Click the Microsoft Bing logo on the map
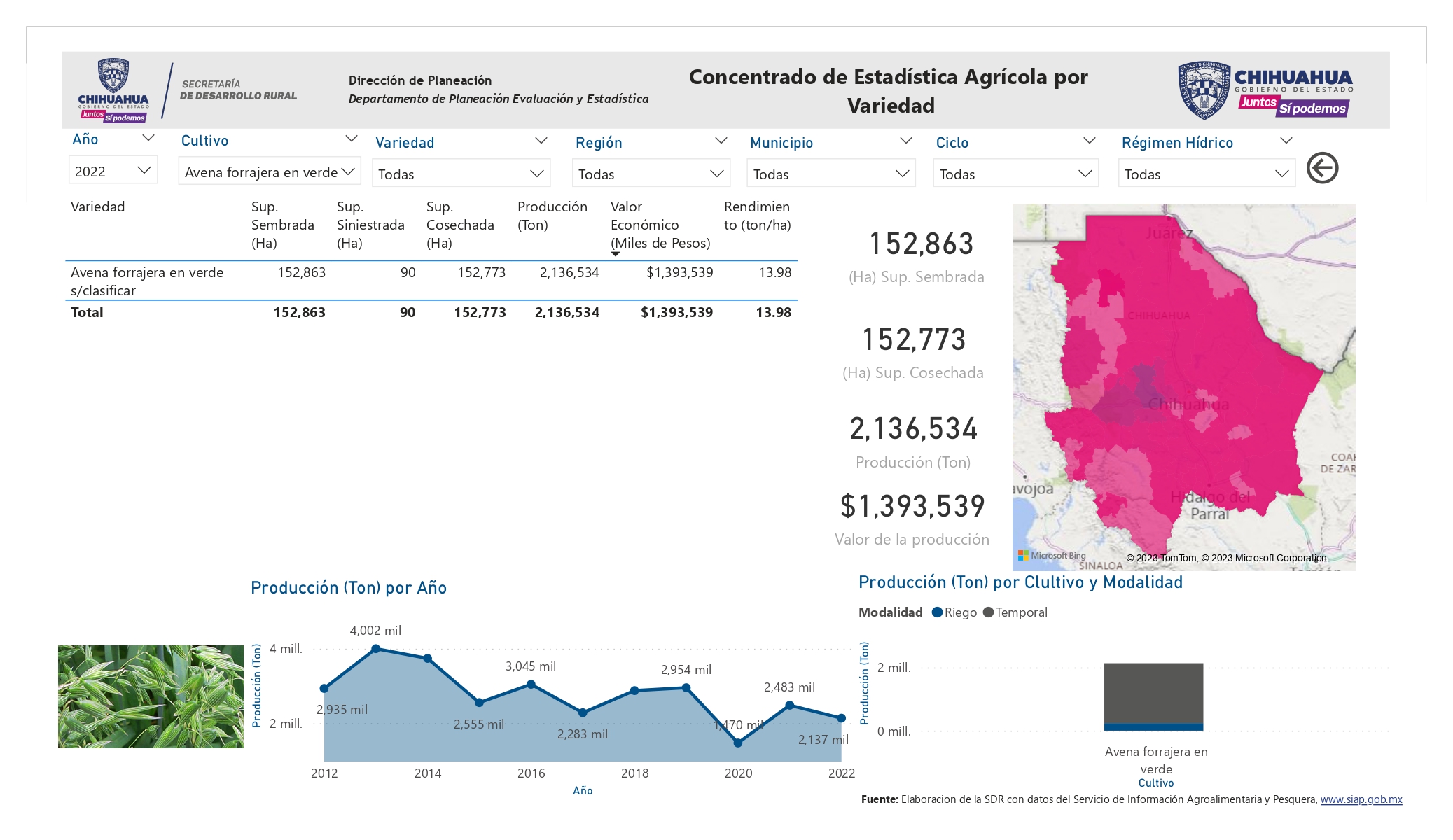 click(x=1052, y=556)
